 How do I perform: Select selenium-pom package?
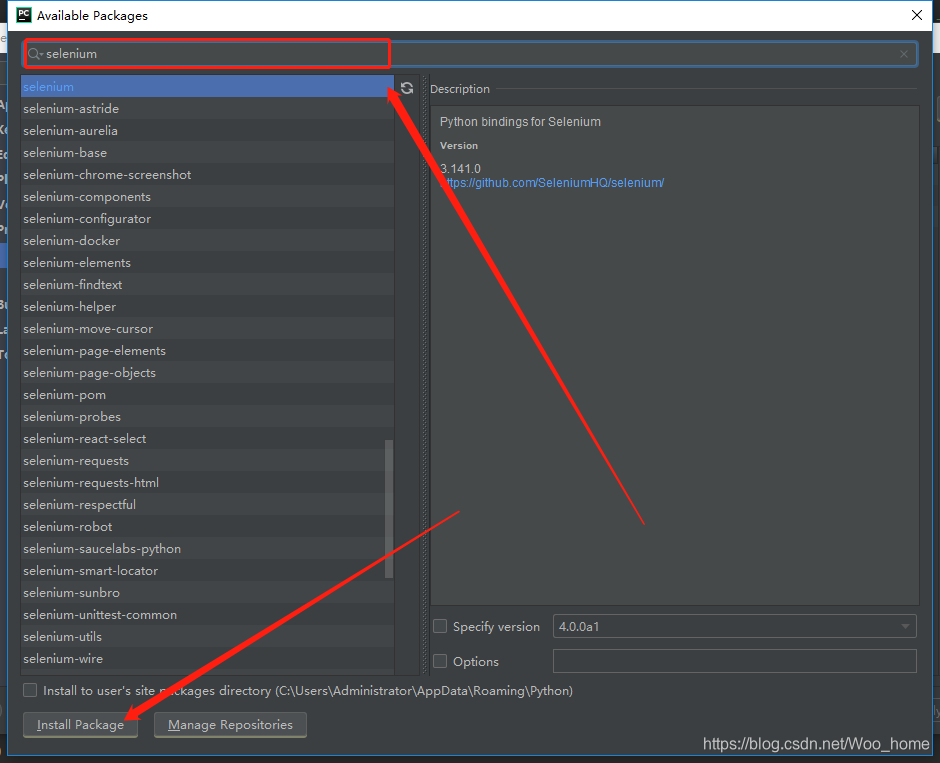point(207,394)
